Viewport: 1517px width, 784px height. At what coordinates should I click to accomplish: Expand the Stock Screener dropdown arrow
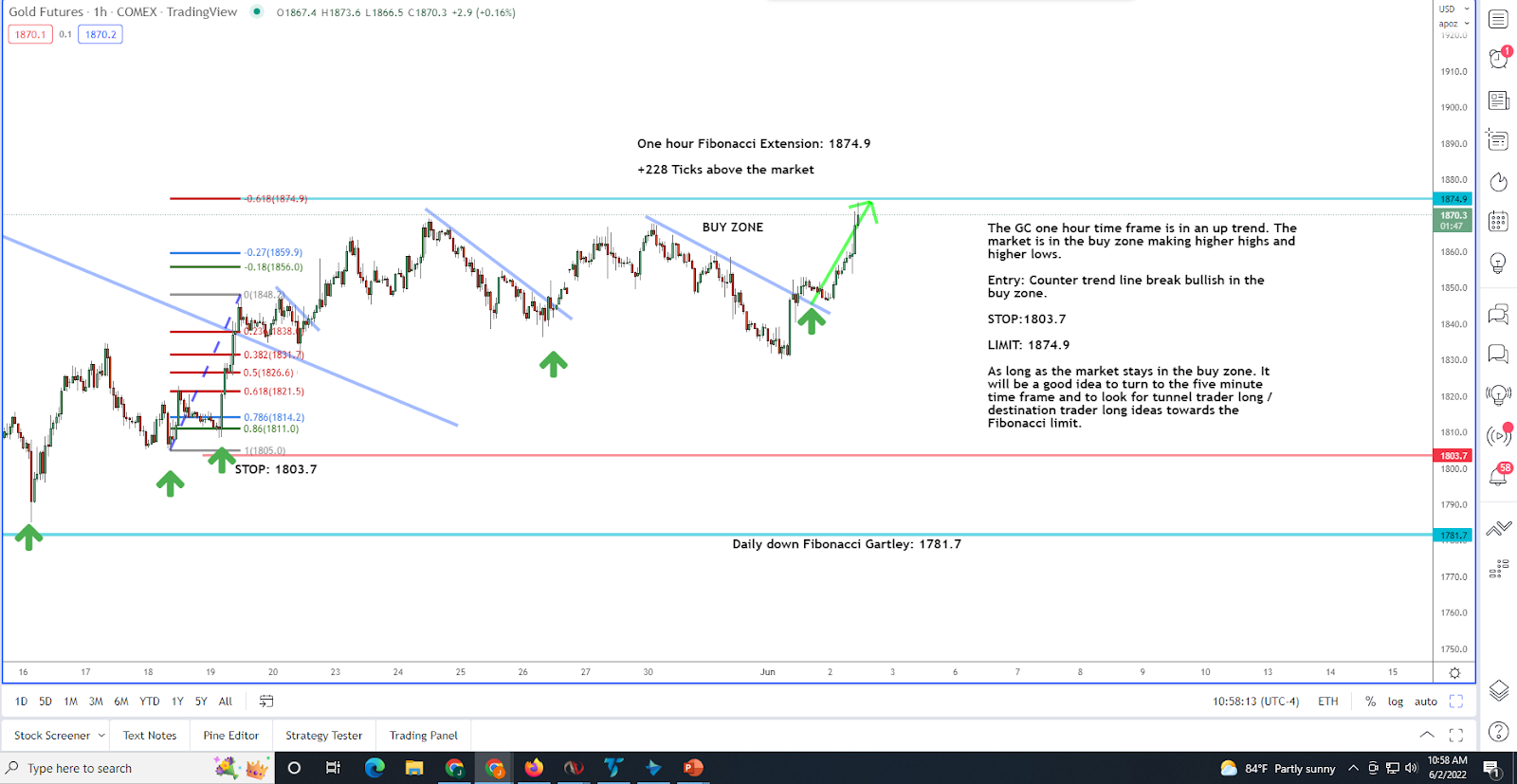tap(101, 736)
